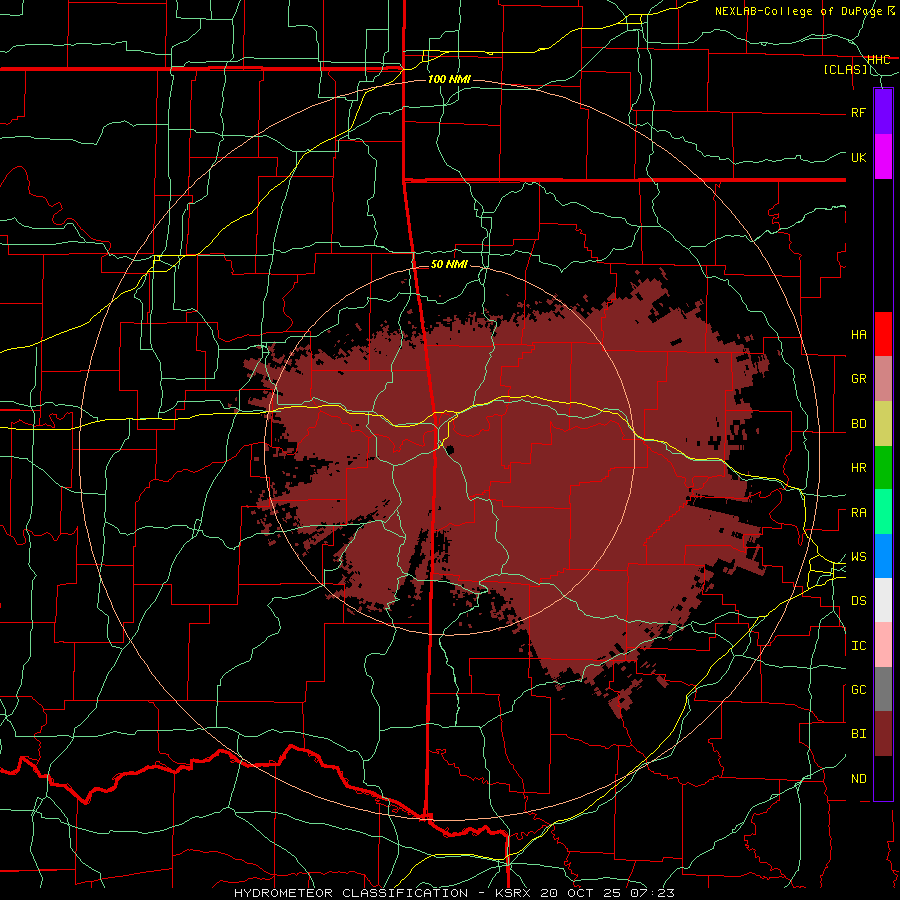Click the BD legend label

tap(858, 424)
